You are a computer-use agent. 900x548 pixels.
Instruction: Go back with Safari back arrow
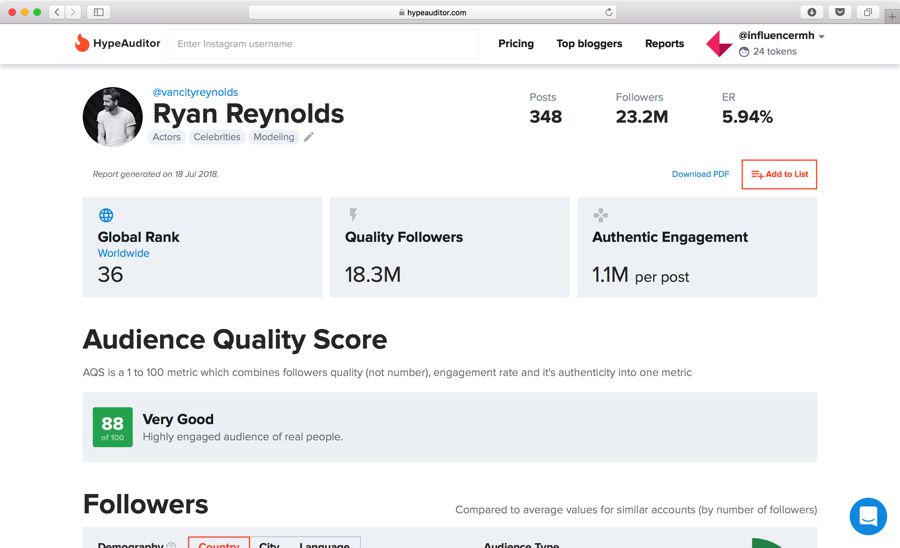(56, 12)
